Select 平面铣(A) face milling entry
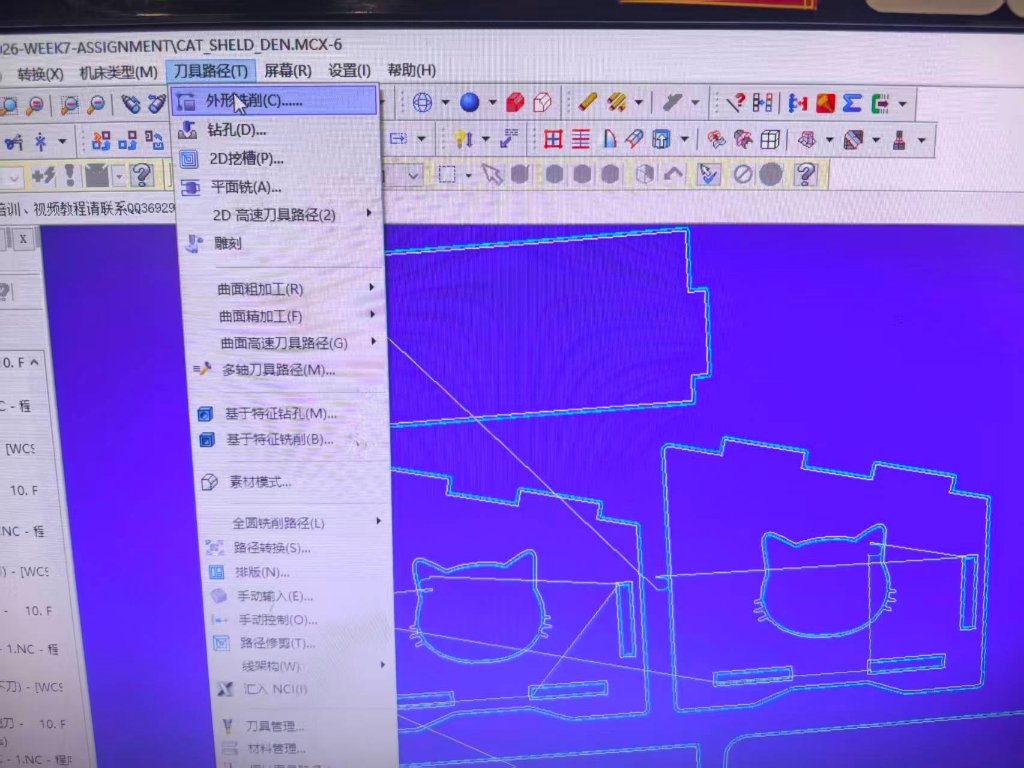Screen dimensions: 1024x768 (x=280, y=187)
